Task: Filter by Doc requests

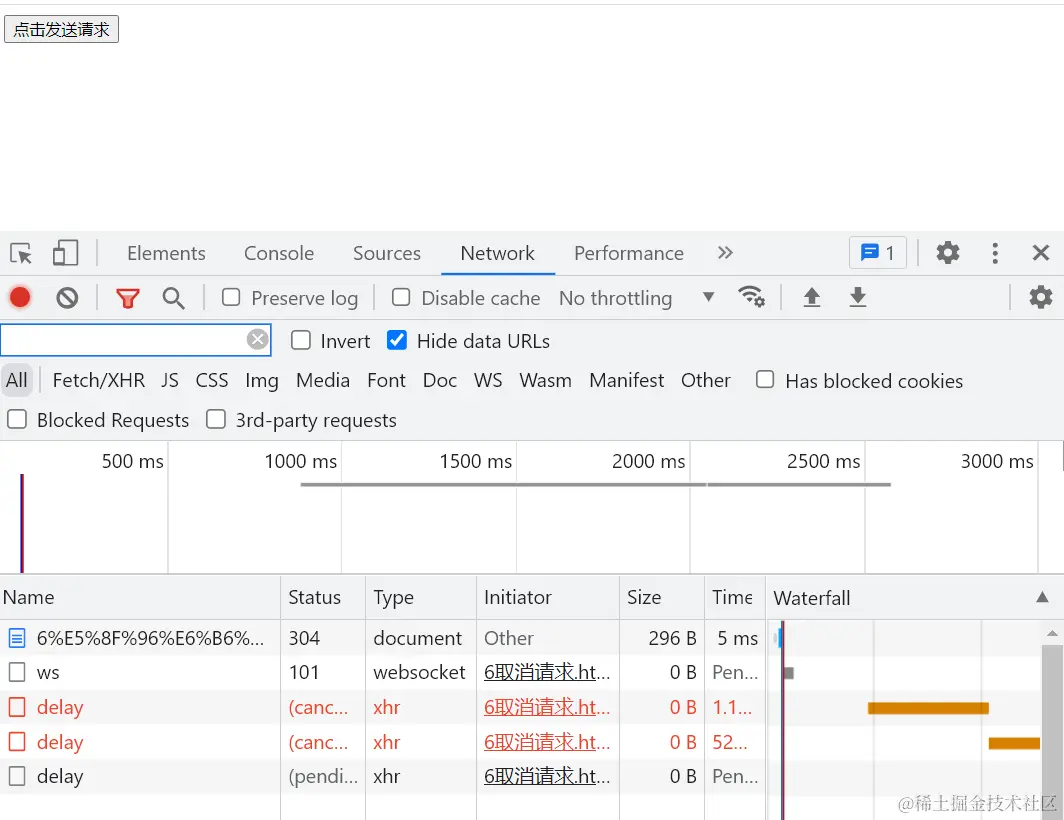Action: (440, 380)
